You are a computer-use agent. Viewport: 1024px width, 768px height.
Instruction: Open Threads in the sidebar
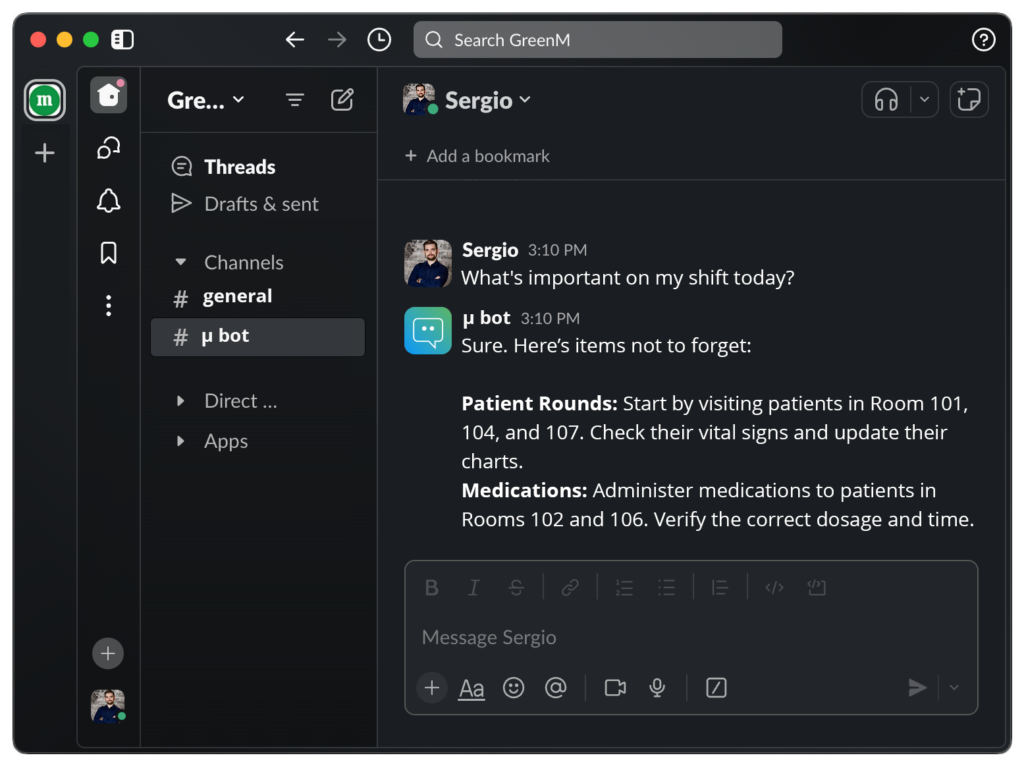(x=239, y=167)
